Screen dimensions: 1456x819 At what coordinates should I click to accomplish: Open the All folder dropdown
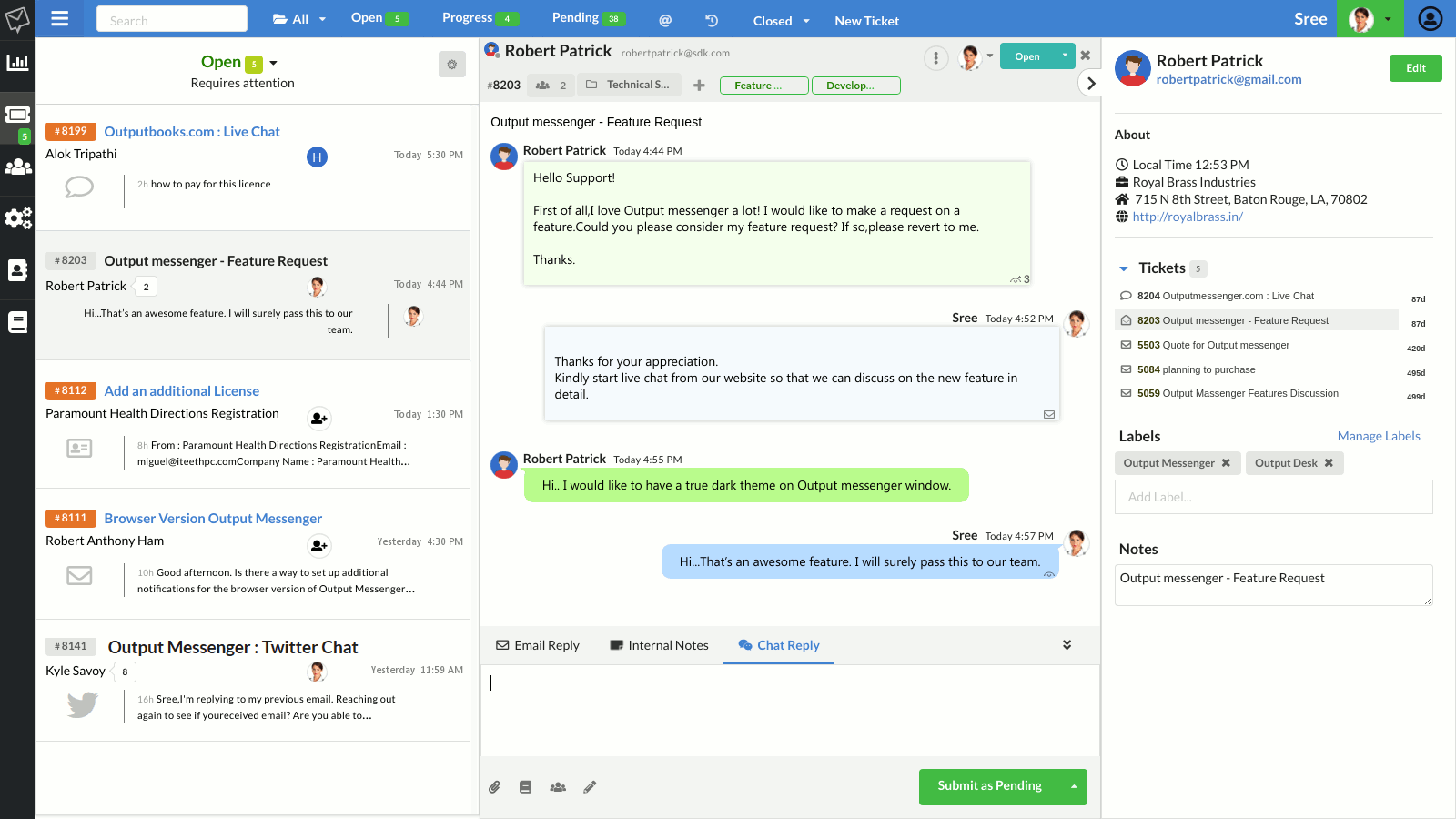coord(299,19)
